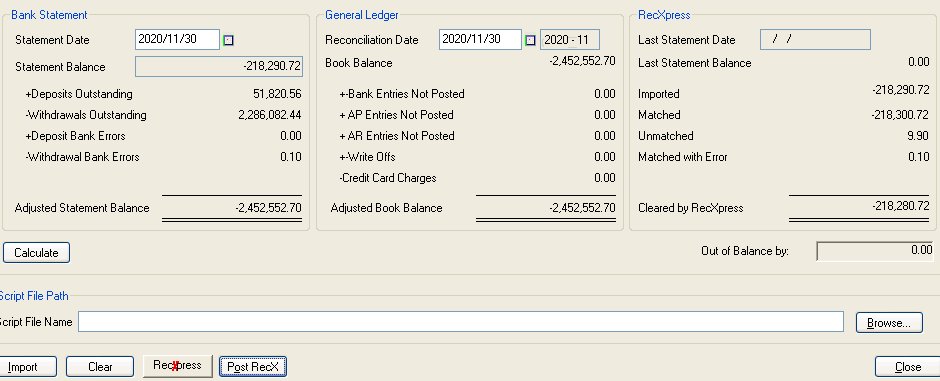Click the Last Statement Date field

click(815, 40)
